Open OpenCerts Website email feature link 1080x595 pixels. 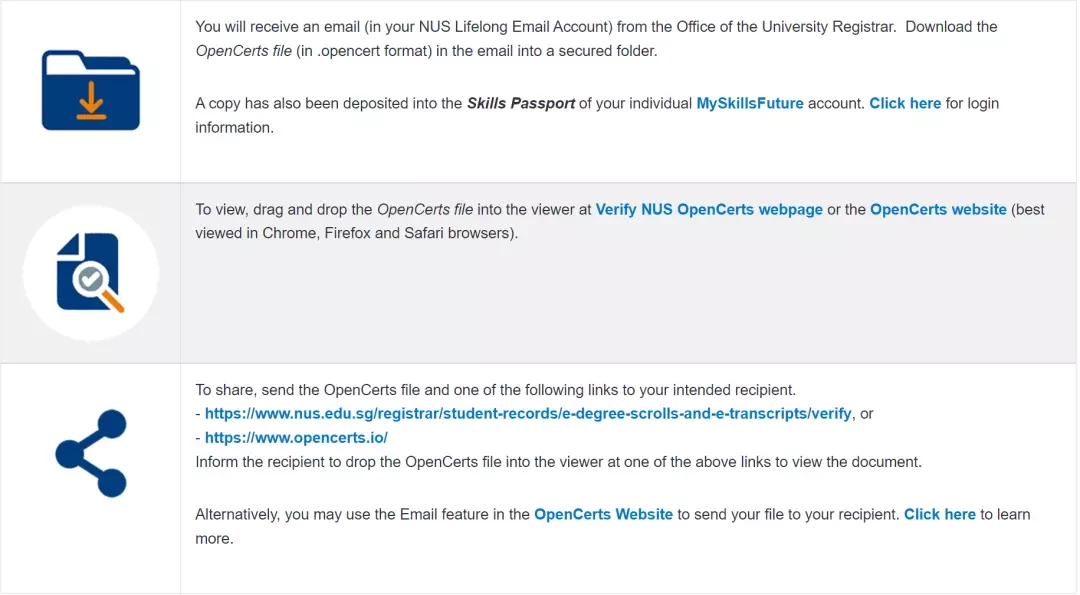point(603,514)
